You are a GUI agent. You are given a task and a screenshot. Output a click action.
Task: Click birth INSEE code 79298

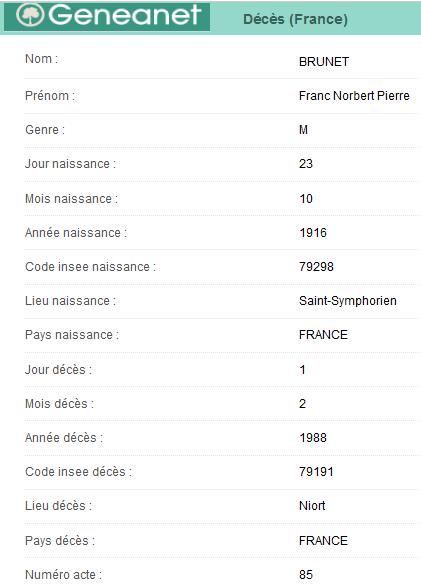point(316,267)
